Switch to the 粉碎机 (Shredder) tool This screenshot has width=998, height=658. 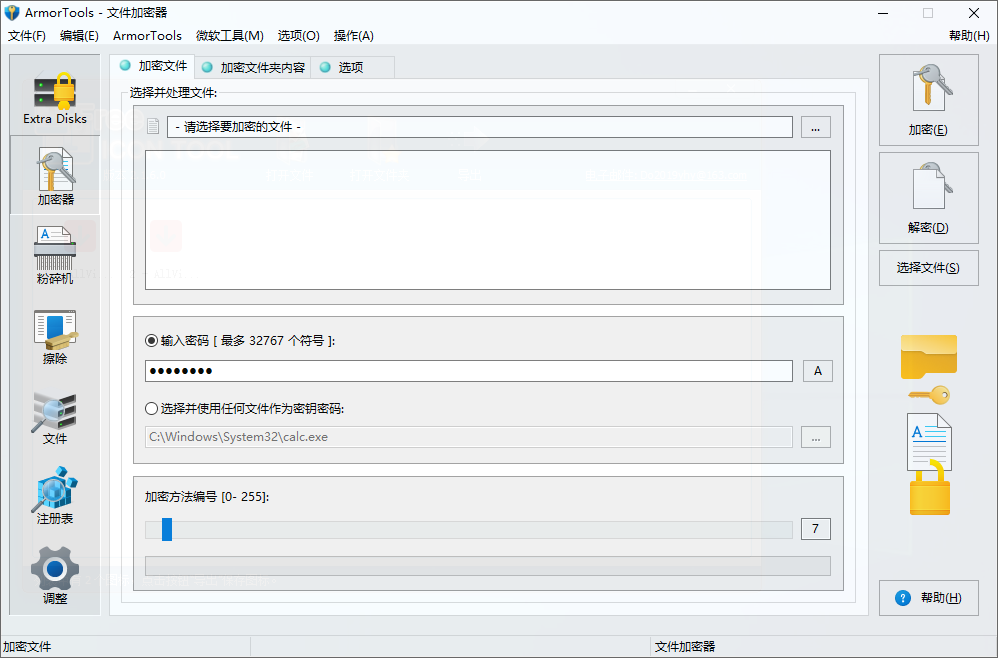(x=54, y=253)
